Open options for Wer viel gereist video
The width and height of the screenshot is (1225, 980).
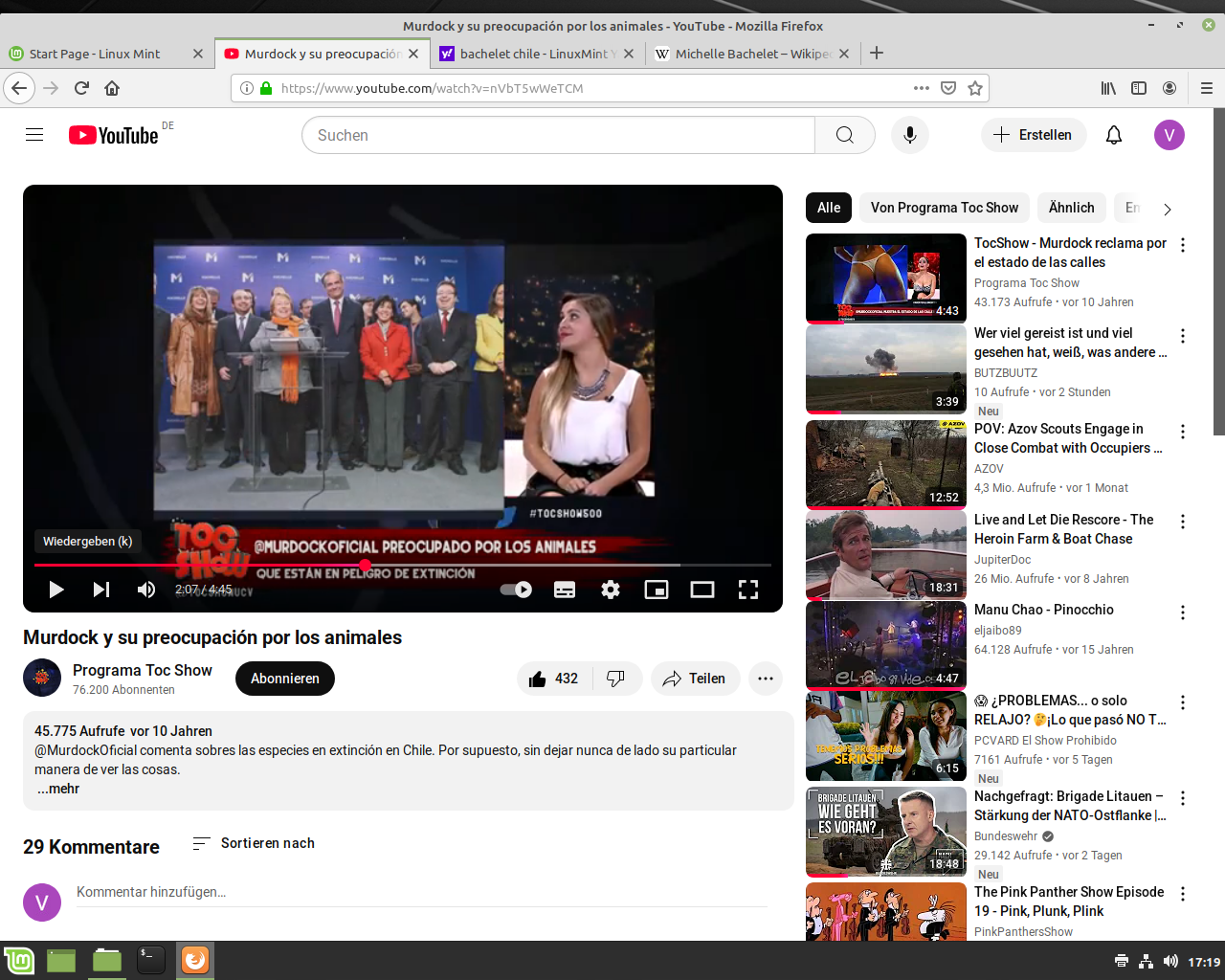(x=1183, y=336)
